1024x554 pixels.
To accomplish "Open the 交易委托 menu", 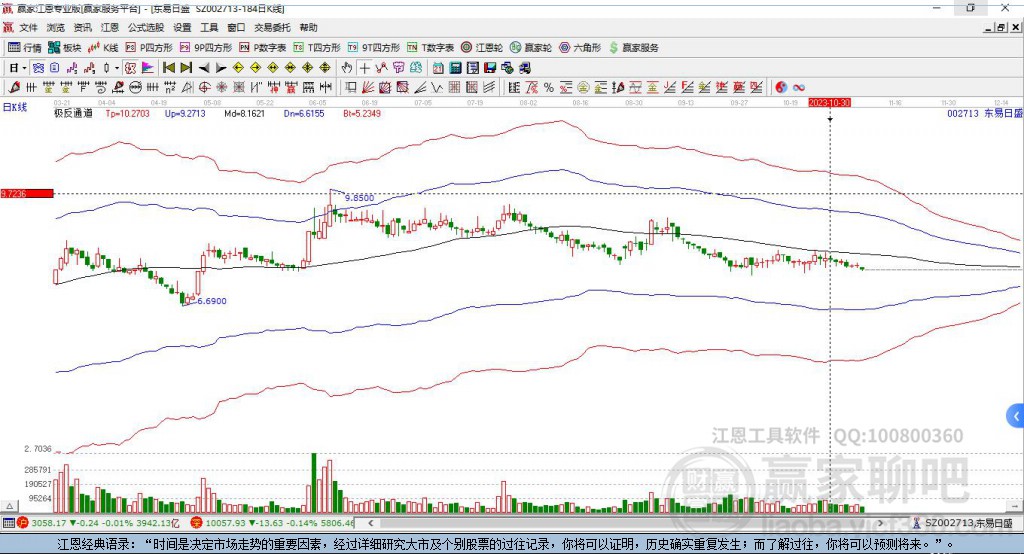I will pyautogui.click(x=272, y=27).
